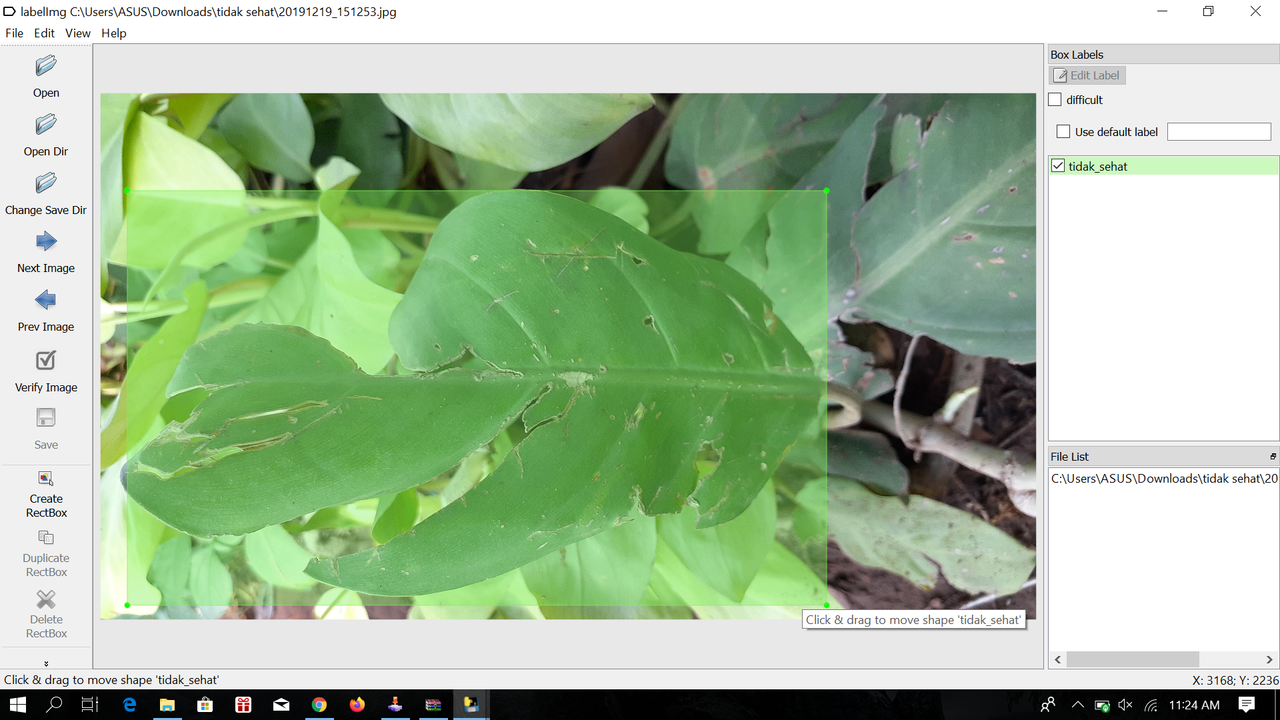Click the Edit Label button
Viewport: 1280px width, 720px height.
1087,75
